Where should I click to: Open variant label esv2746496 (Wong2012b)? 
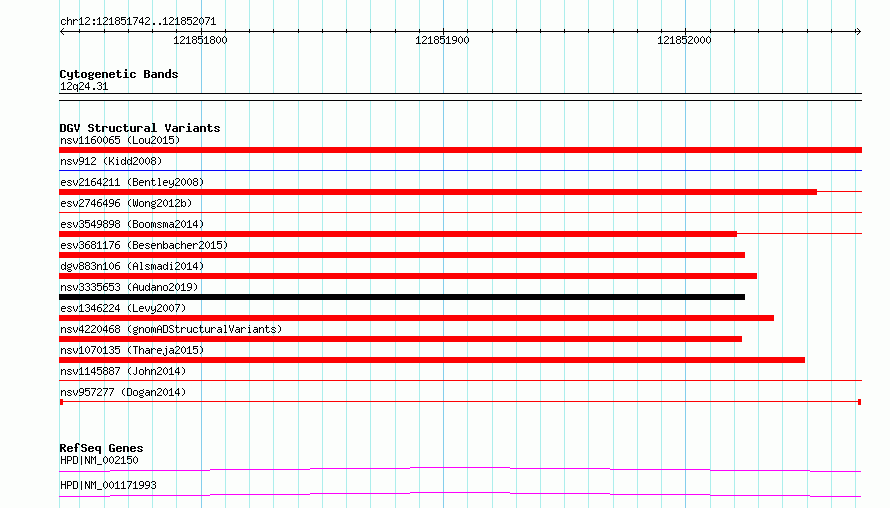point(126,203)
